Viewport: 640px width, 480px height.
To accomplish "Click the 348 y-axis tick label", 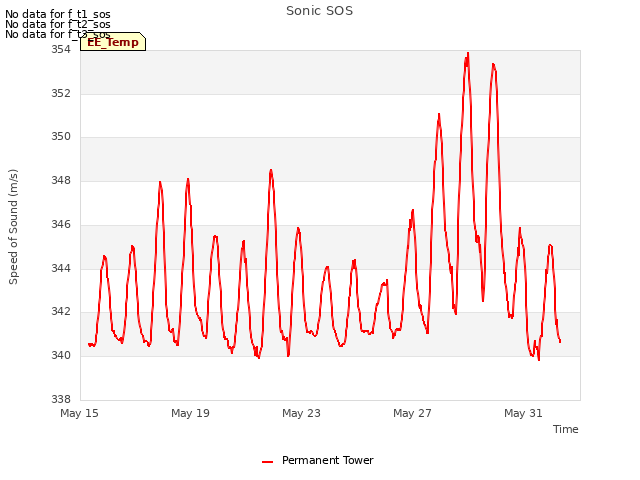I will tap(61, 180).
